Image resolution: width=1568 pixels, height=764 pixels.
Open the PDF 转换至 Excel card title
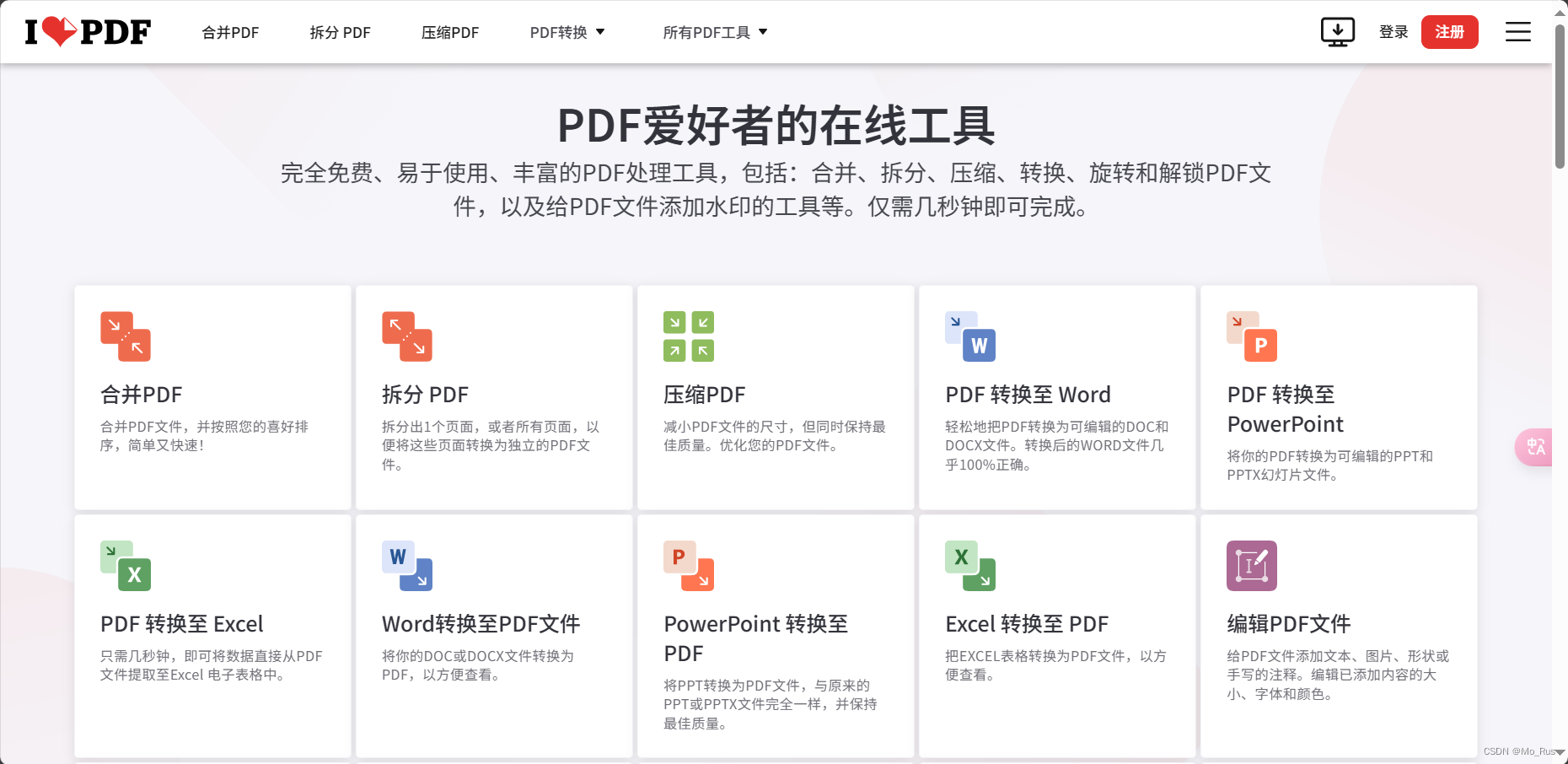[182, 624]
